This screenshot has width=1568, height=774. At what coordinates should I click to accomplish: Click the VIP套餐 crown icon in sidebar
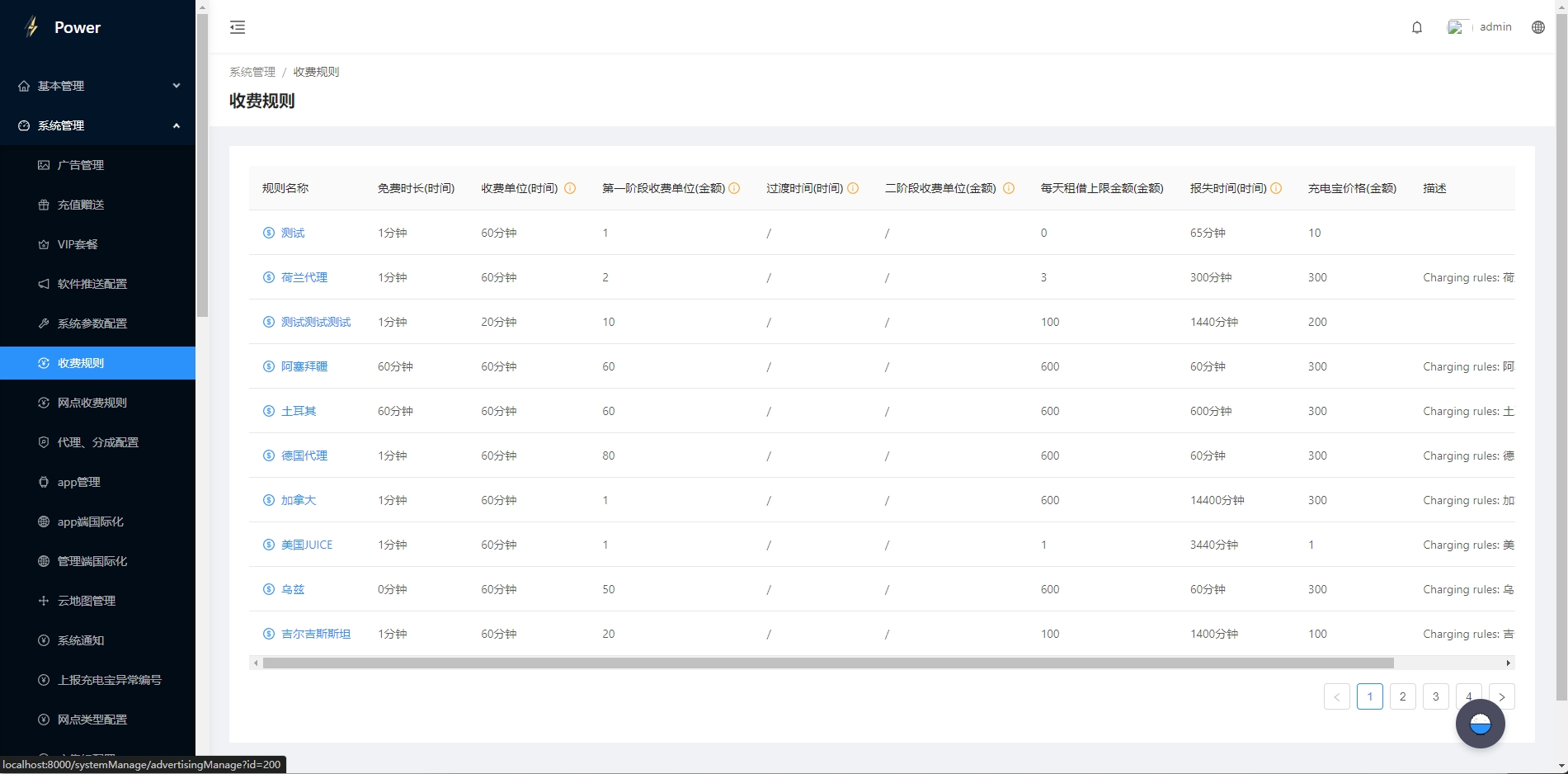coord(44,244)
